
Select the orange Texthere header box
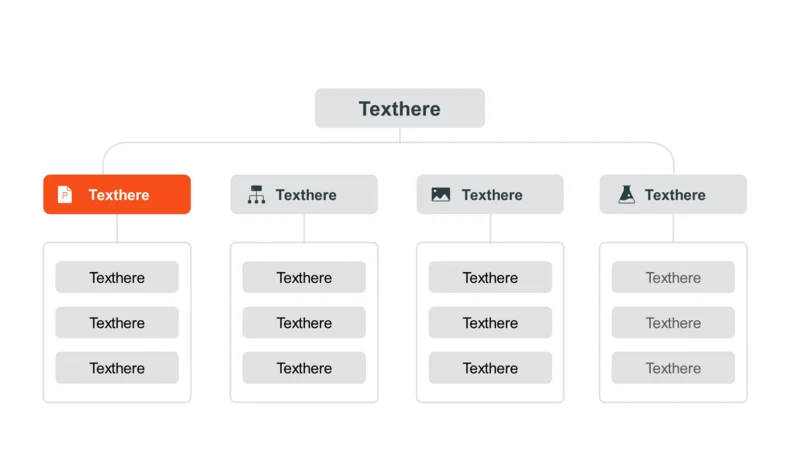pos(117,194)
